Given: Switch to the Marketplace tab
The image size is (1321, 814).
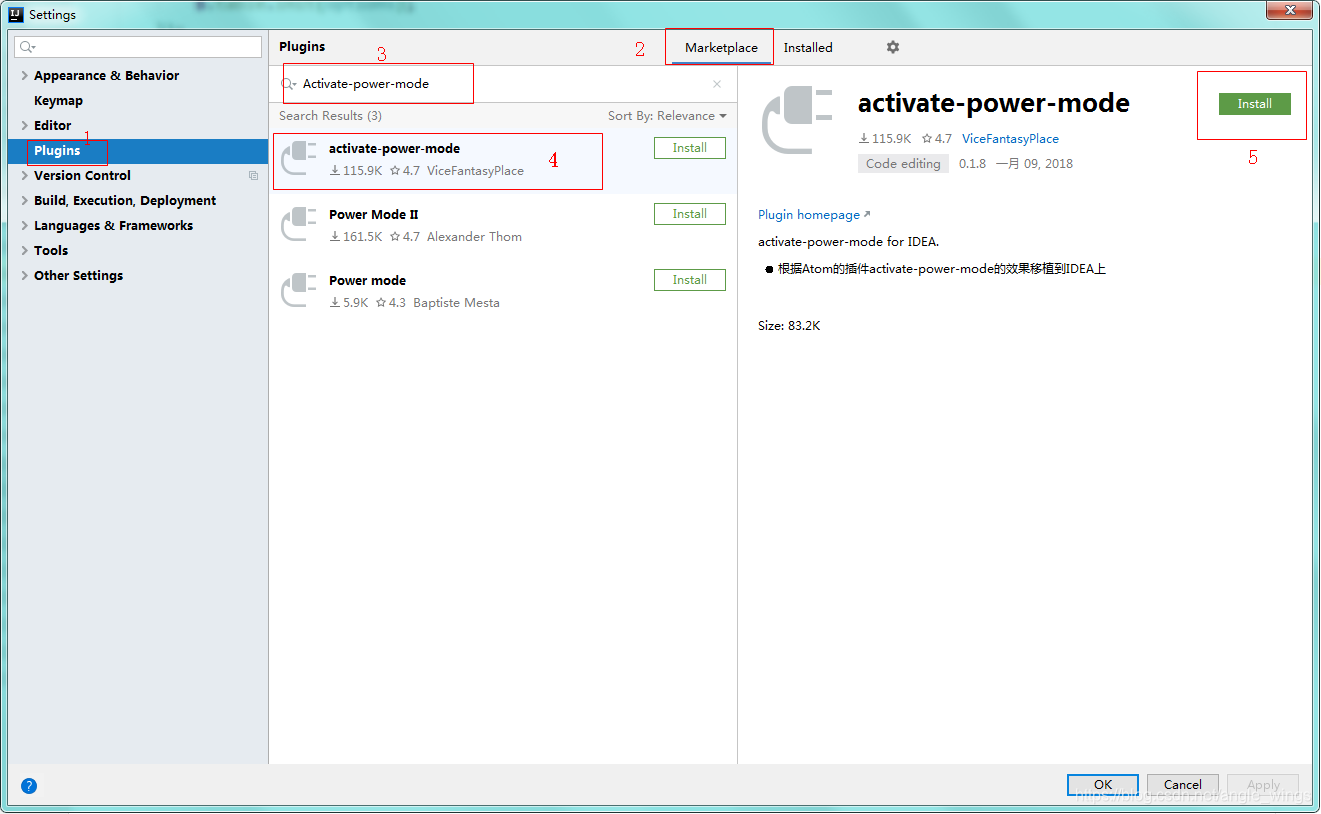Looking at the screenshot, I should 721,48.
